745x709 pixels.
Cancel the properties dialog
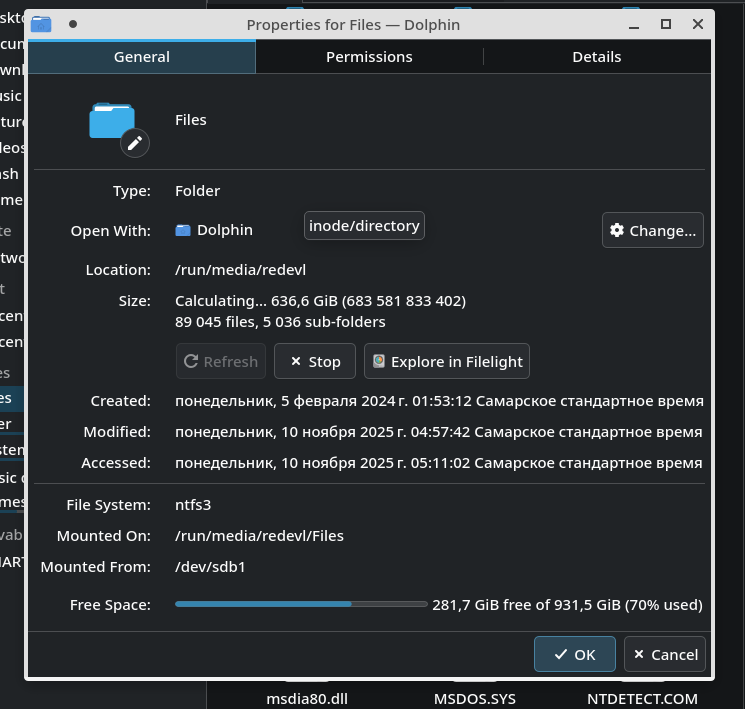(x=665, y=654)
